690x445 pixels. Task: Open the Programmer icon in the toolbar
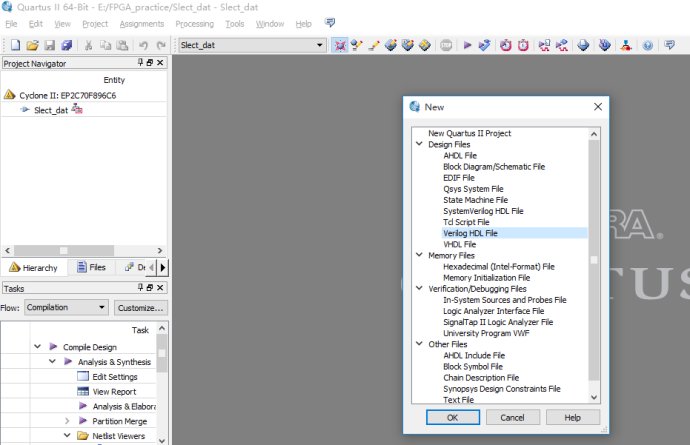[x=605, y=45]
